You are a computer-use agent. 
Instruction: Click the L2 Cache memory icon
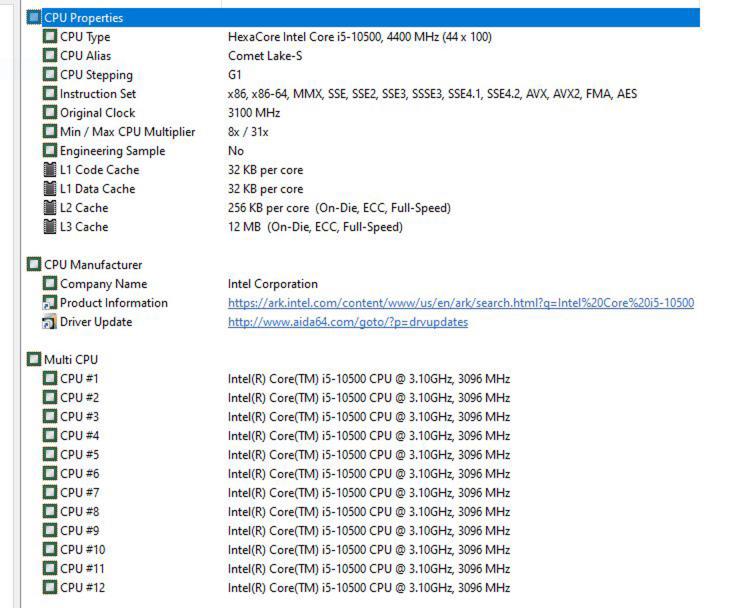(49, 207)
